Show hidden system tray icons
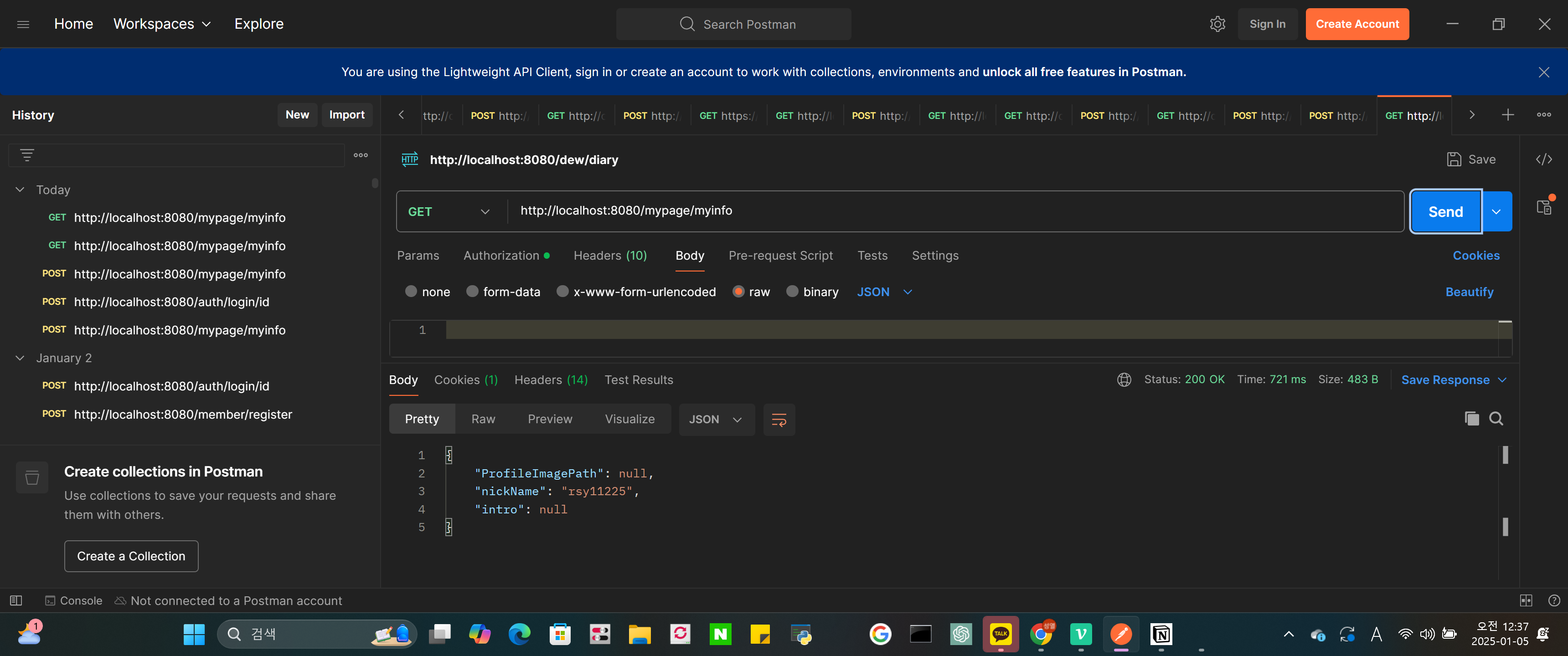The height and width of the screenshot is (656, 1568). click(1288, 634)
